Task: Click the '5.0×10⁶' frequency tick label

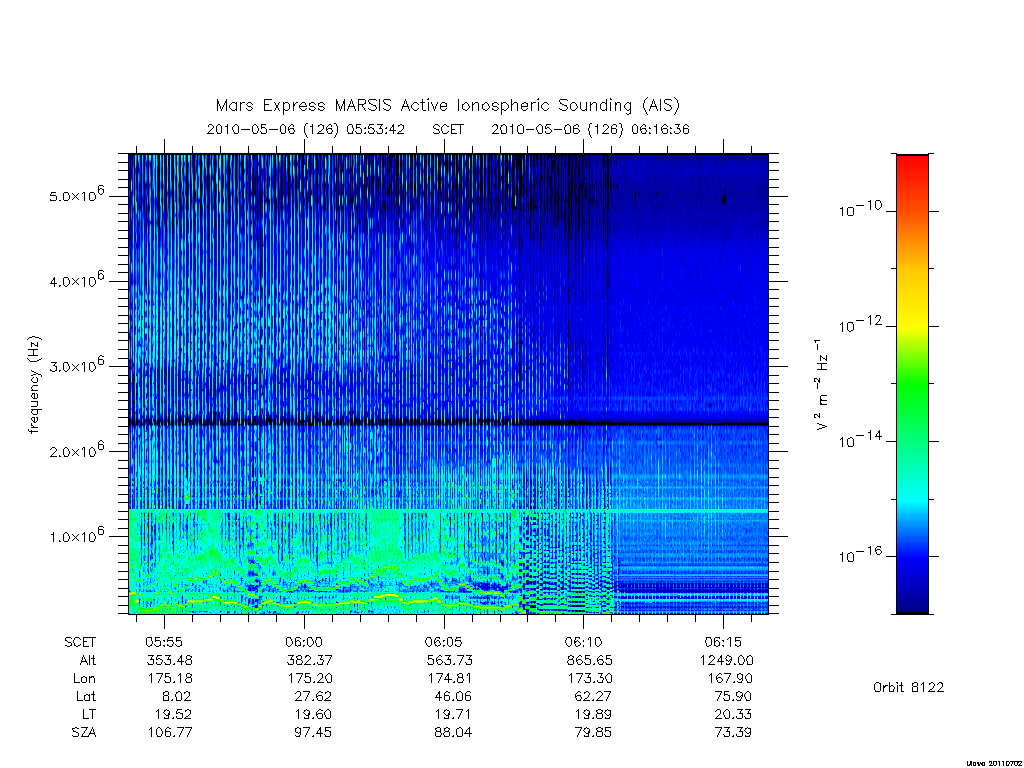Action: pos(76,195)
